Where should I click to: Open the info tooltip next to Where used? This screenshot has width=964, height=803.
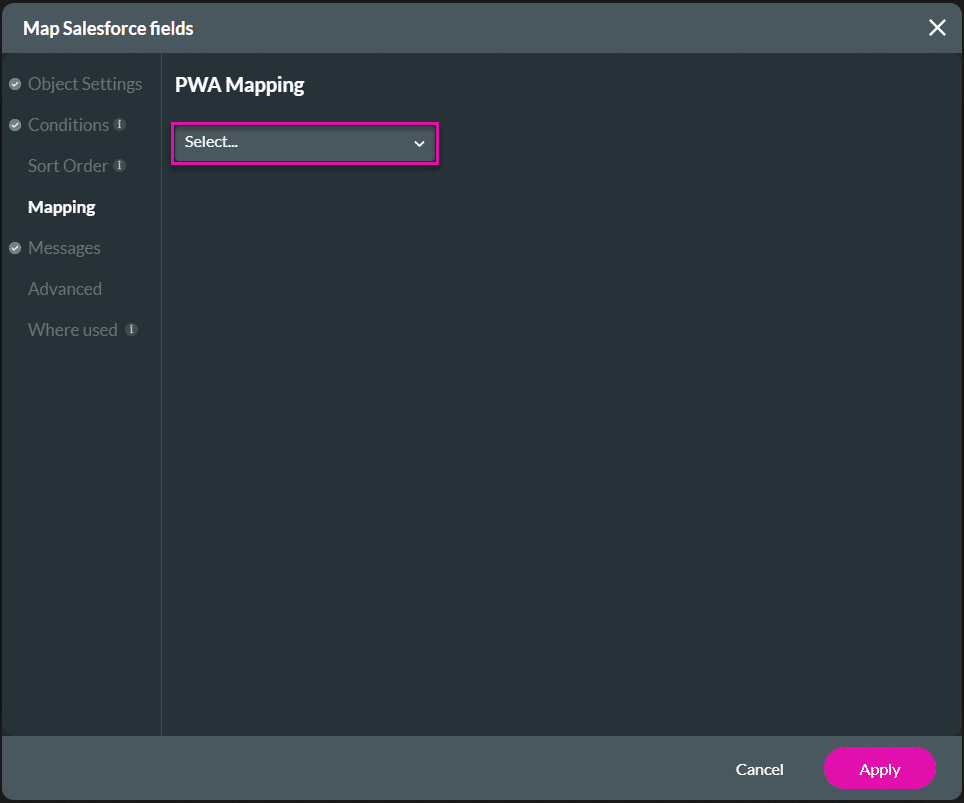click(x=133, y=329)
